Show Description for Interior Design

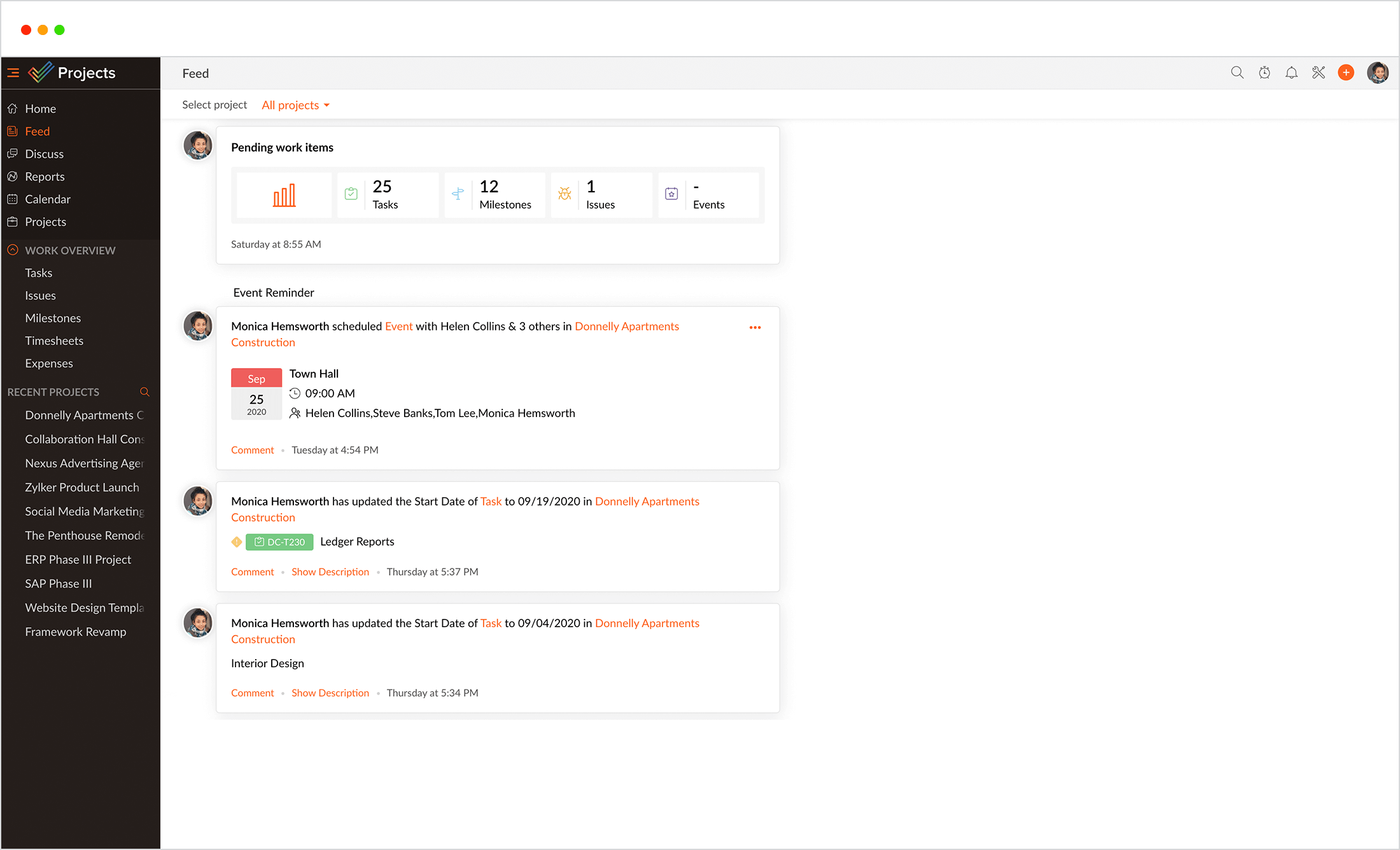330,693
